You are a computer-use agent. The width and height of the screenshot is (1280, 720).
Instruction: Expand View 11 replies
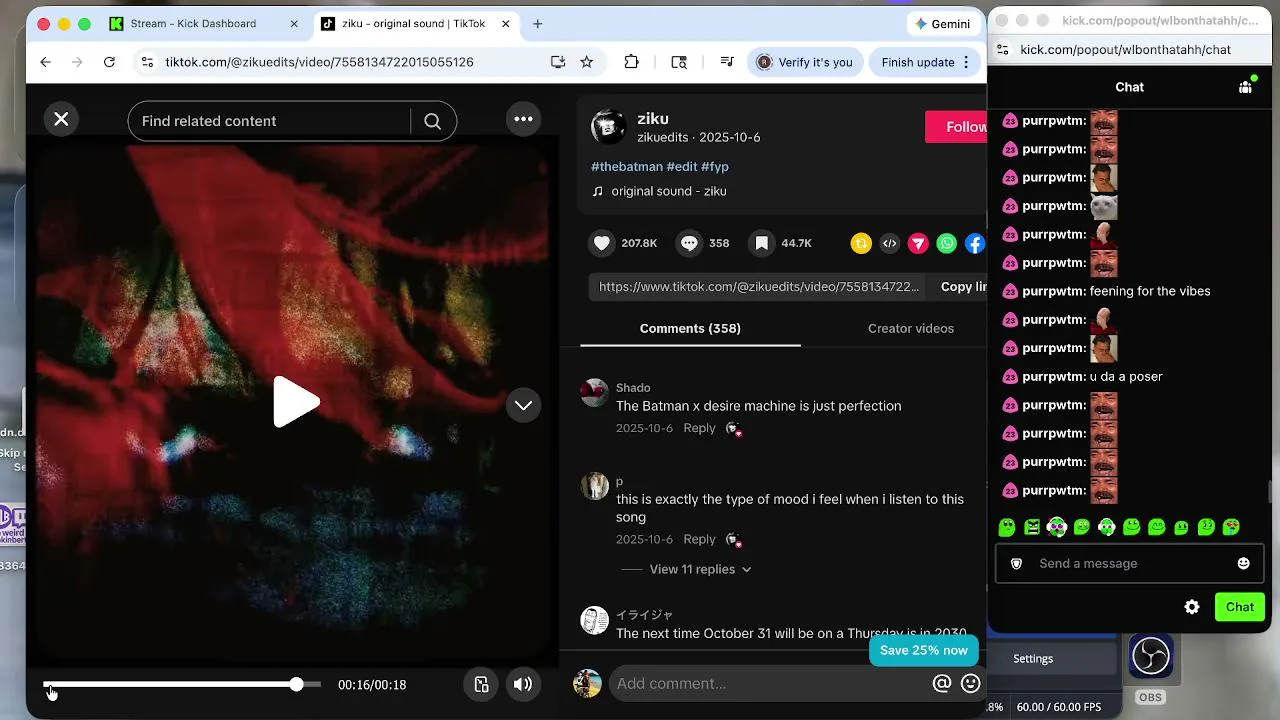pyautogui.click(x=700, y=569)
